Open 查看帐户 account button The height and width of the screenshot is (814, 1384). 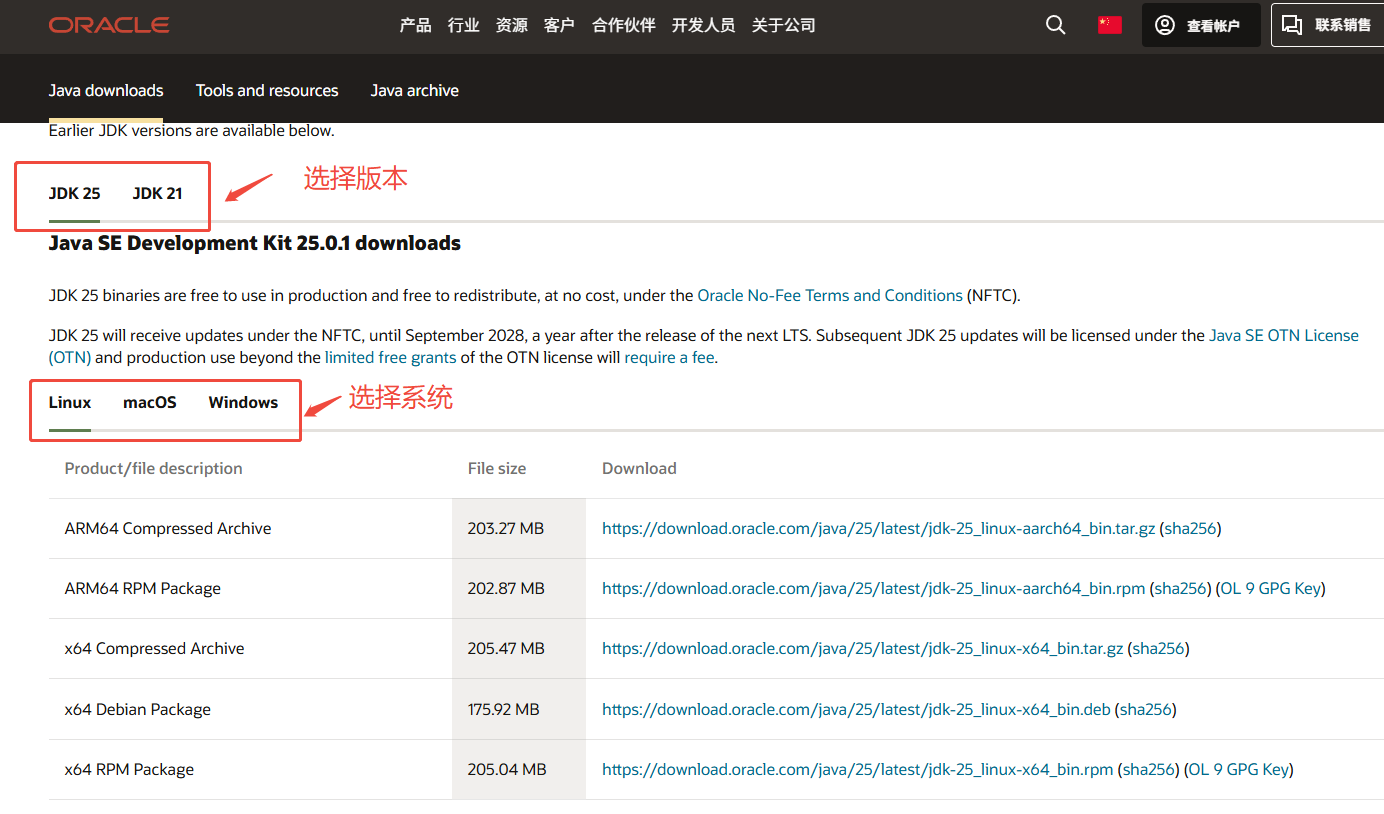1201,25
